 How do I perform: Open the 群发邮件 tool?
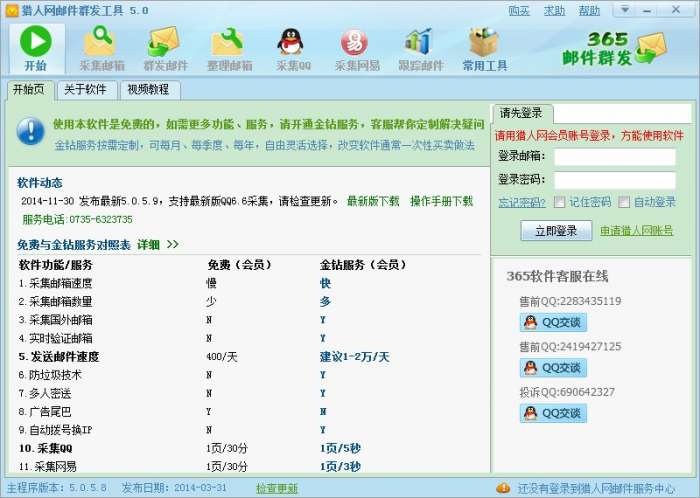pyautogui.click(x=165, y=49)
